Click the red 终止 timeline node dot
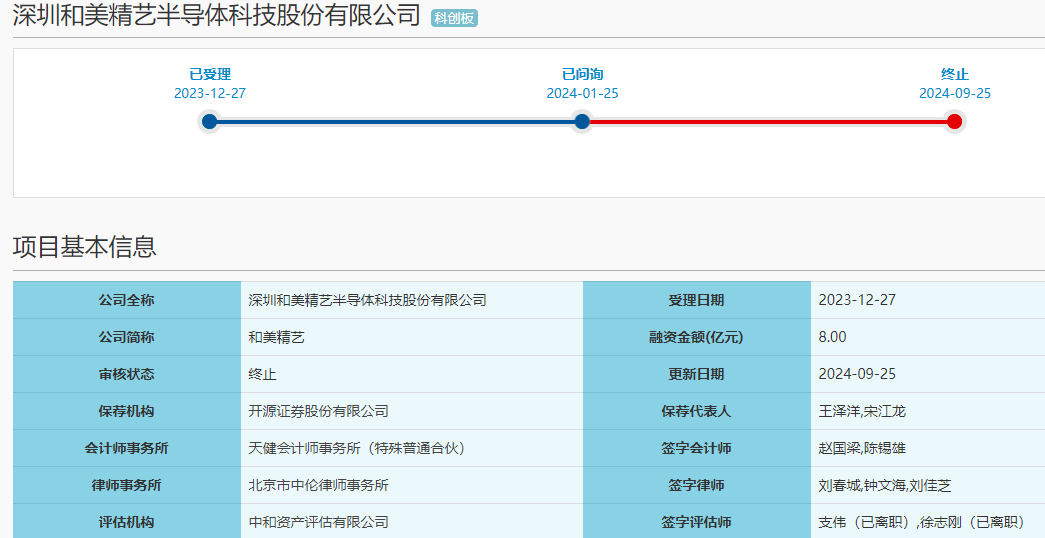This screenshot has width=1045, height=538. point(954,121)
